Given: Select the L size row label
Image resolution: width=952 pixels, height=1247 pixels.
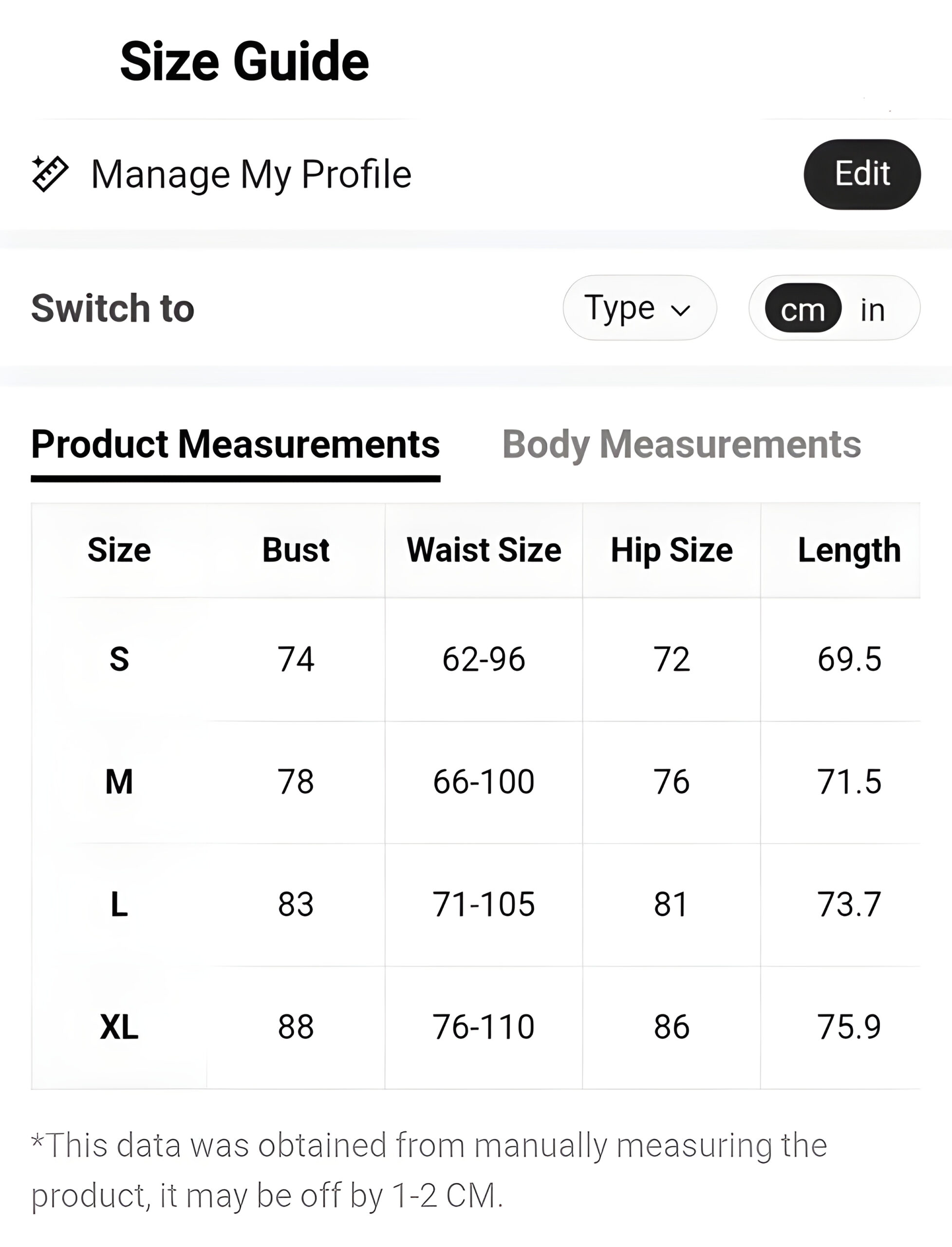Looking at the screenshot, I should (119, 904).
